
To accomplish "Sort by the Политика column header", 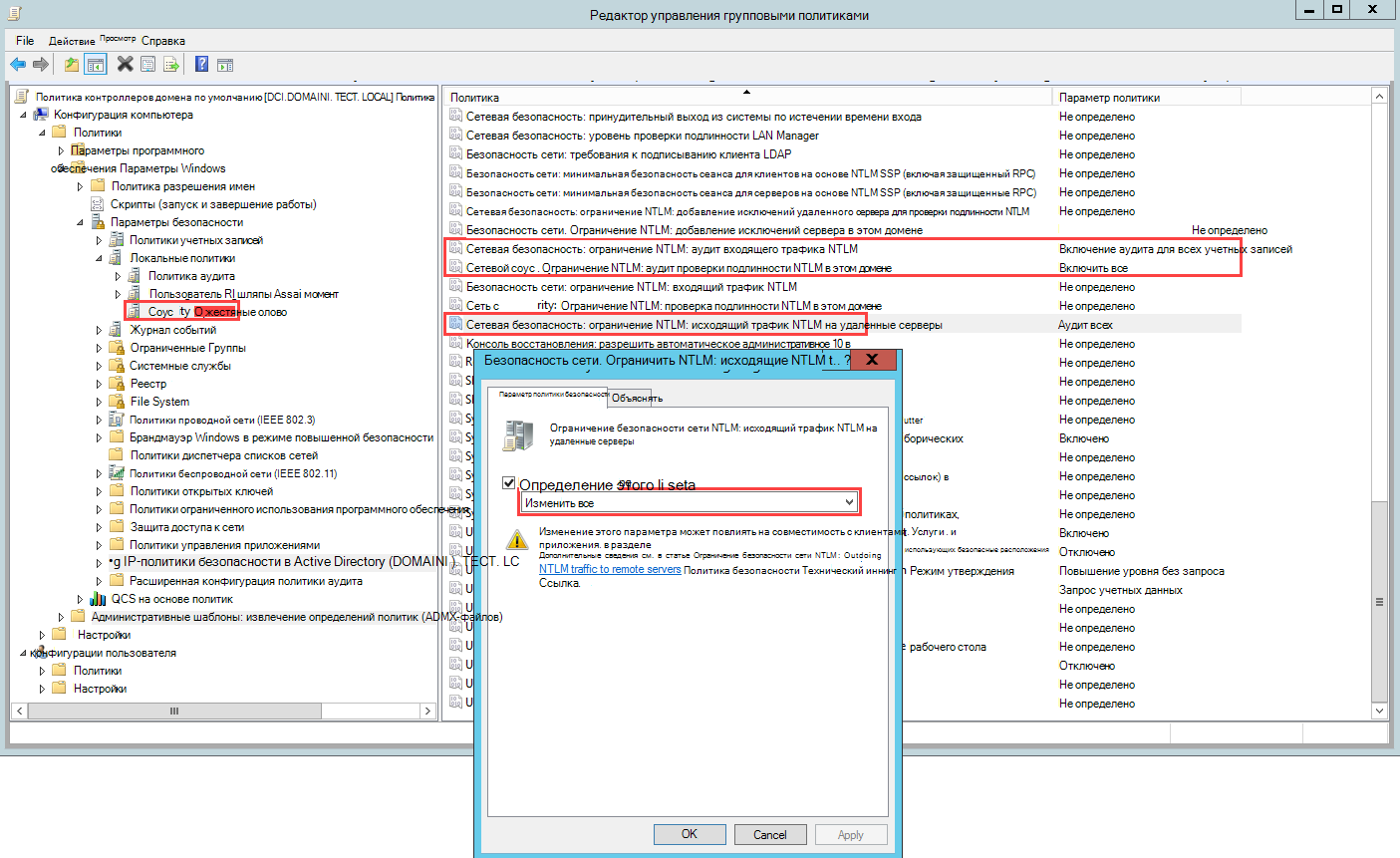I will pos(747,97).
